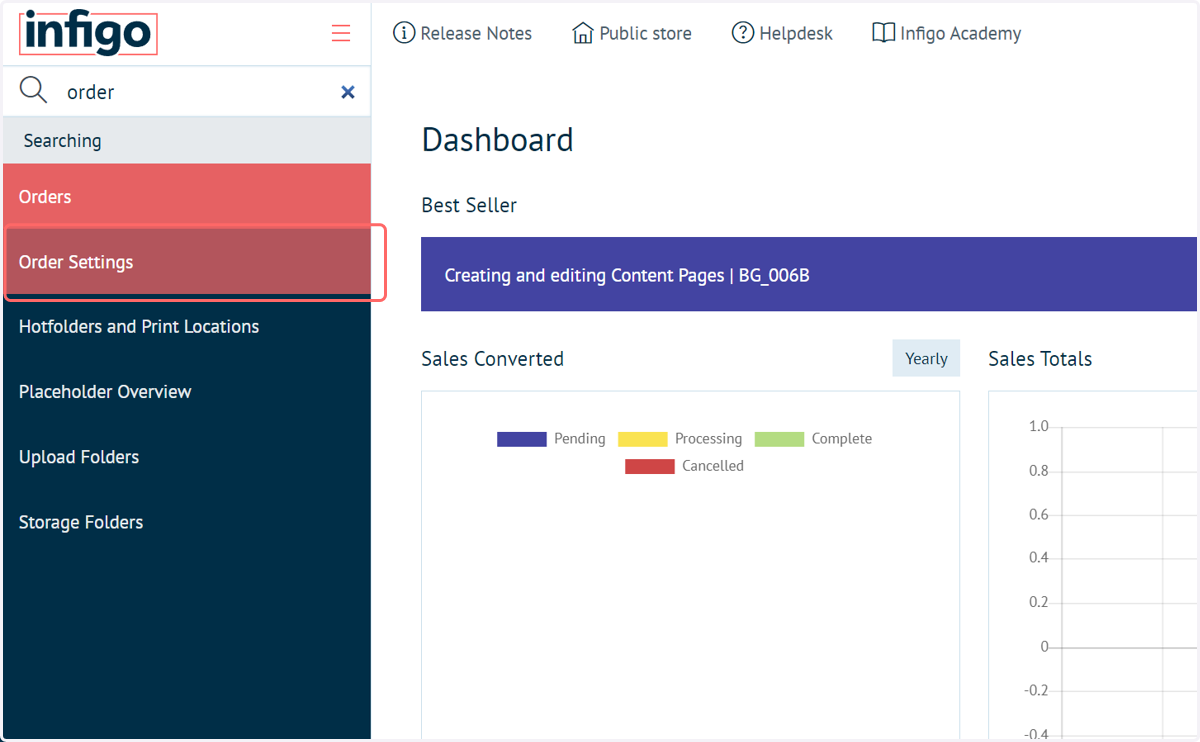Screen dimensions: 1200x742
Task: Collapse the sidebar with the hamburger icon
Action: point(341,33)
